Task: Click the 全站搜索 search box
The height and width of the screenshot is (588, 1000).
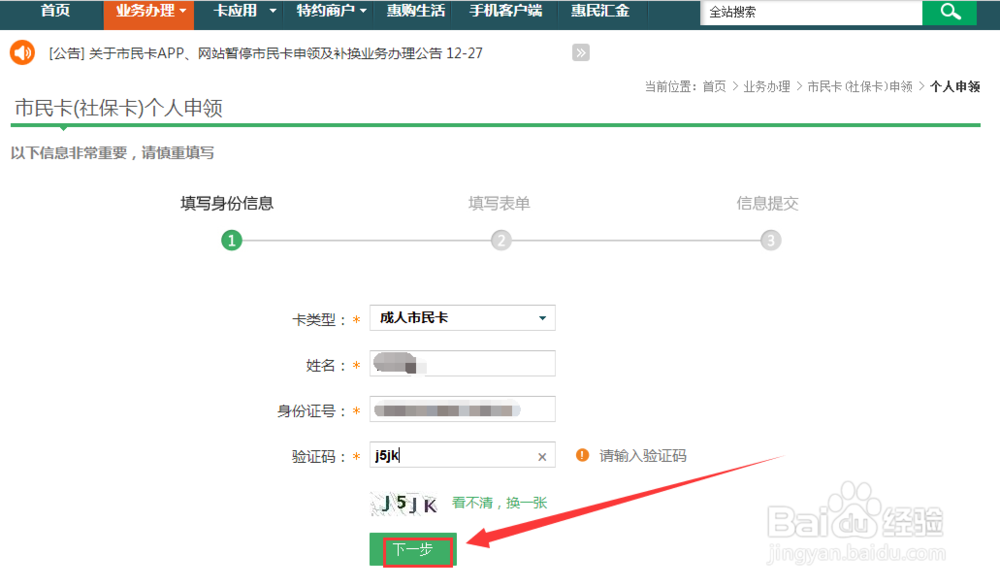Action: coord(811,13)
